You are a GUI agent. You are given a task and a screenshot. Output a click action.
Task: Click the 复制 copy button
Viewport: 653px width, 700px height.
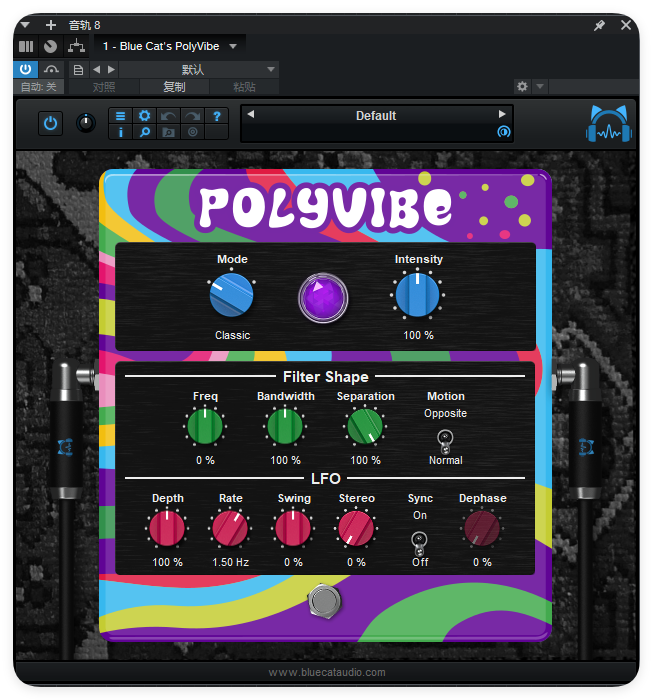coord(174,87)
